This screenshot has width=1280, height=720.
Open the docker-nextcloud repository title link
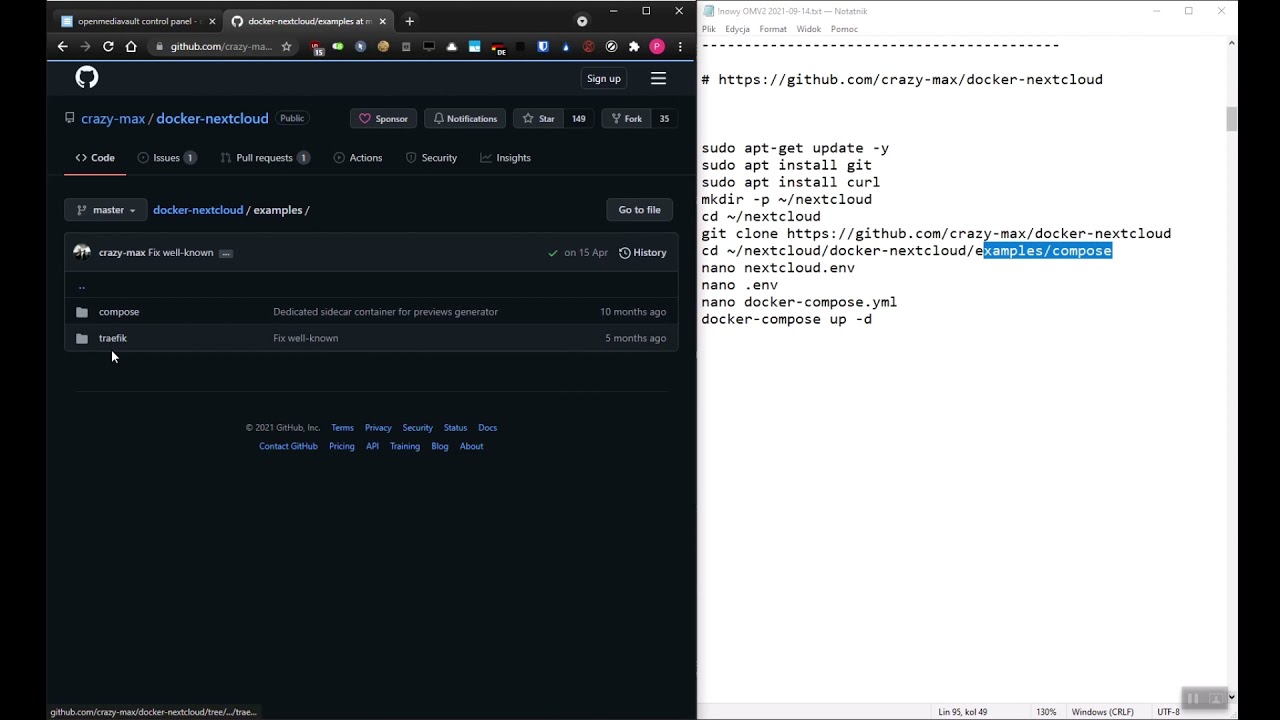point(212,118)
